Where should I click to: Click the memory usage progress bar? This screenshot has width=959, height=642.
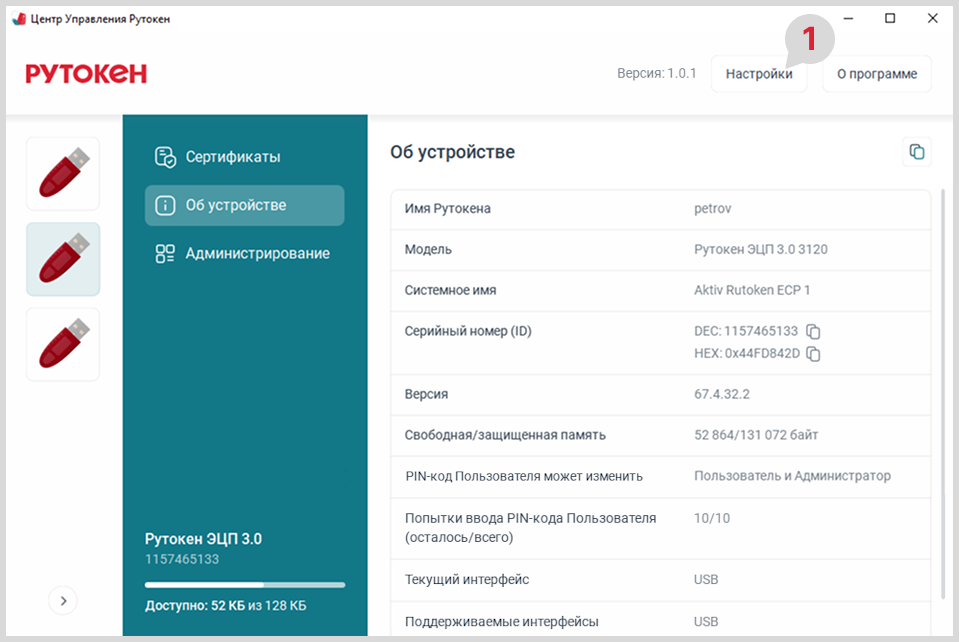pos(244,584)
